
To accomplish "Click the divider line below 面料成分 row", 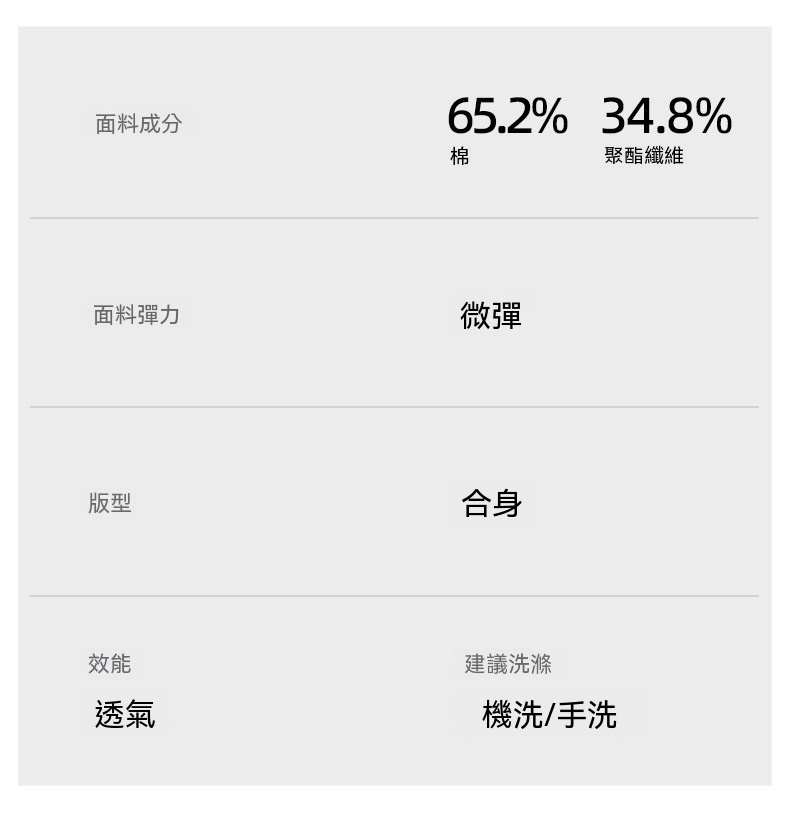I will [394, 218].
